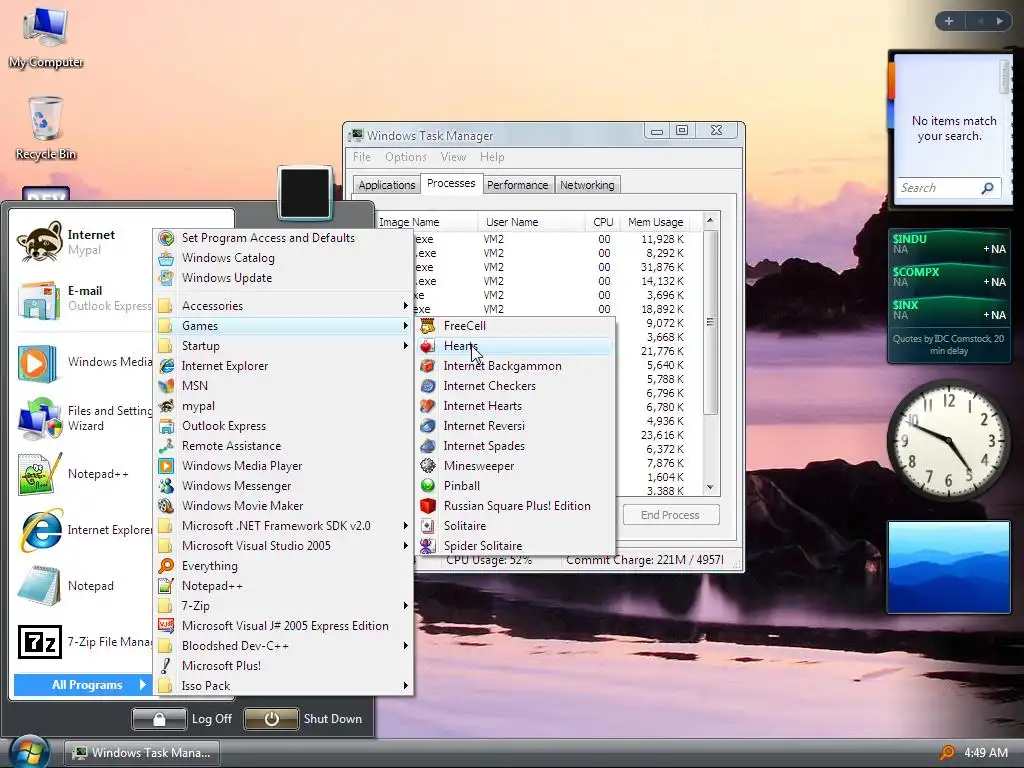Launch Russian Square Plus! Edition
1024x768 pixels.
[516, 505]
